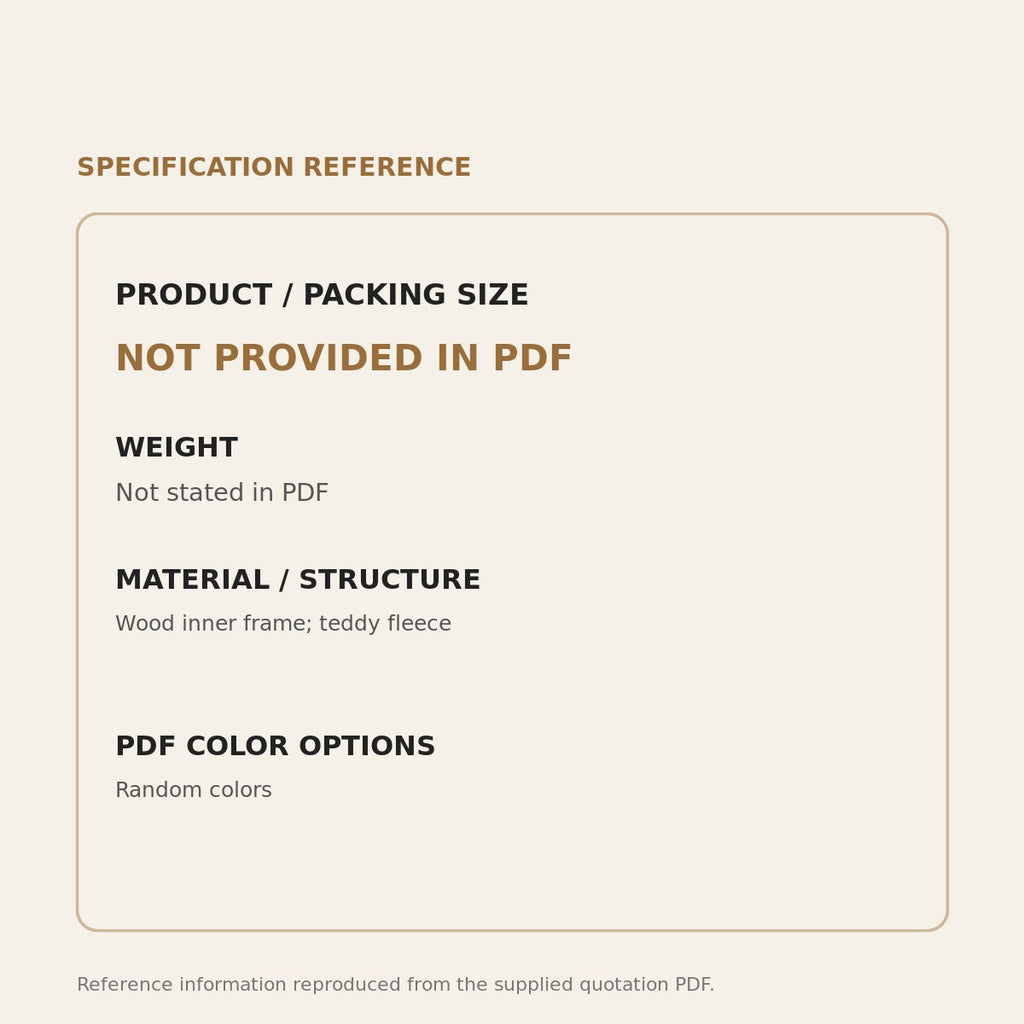The height and width of the screenshot is (1024, 1024).
Task: Click the word PROVIDED in highlighted text
Action: (x=318, y=358)
